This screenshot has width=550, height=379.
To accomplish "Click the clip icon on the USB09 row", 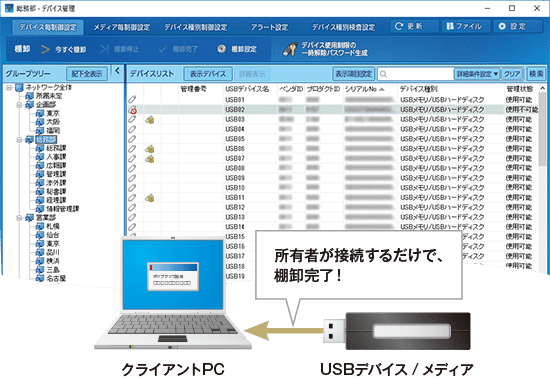I will pyautogui.click(x=132, y=178).
